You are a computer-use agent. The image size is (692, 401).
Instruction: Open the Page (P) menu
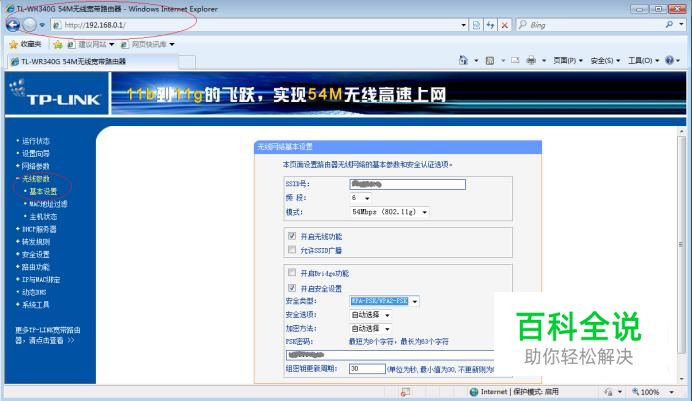click(568, 60)
